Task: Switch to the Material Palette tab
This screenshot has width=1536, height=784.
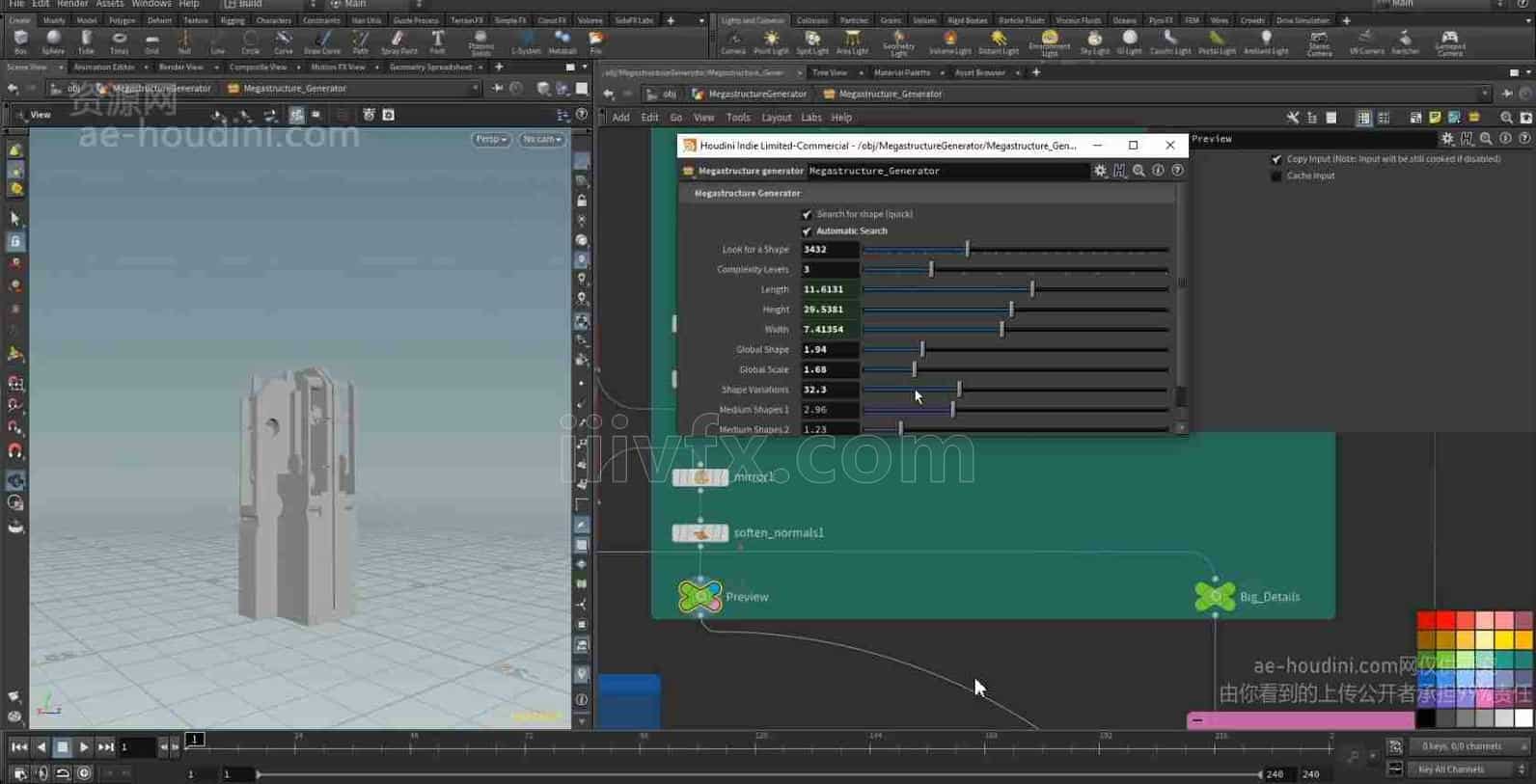Action: [x=902, y=72]
